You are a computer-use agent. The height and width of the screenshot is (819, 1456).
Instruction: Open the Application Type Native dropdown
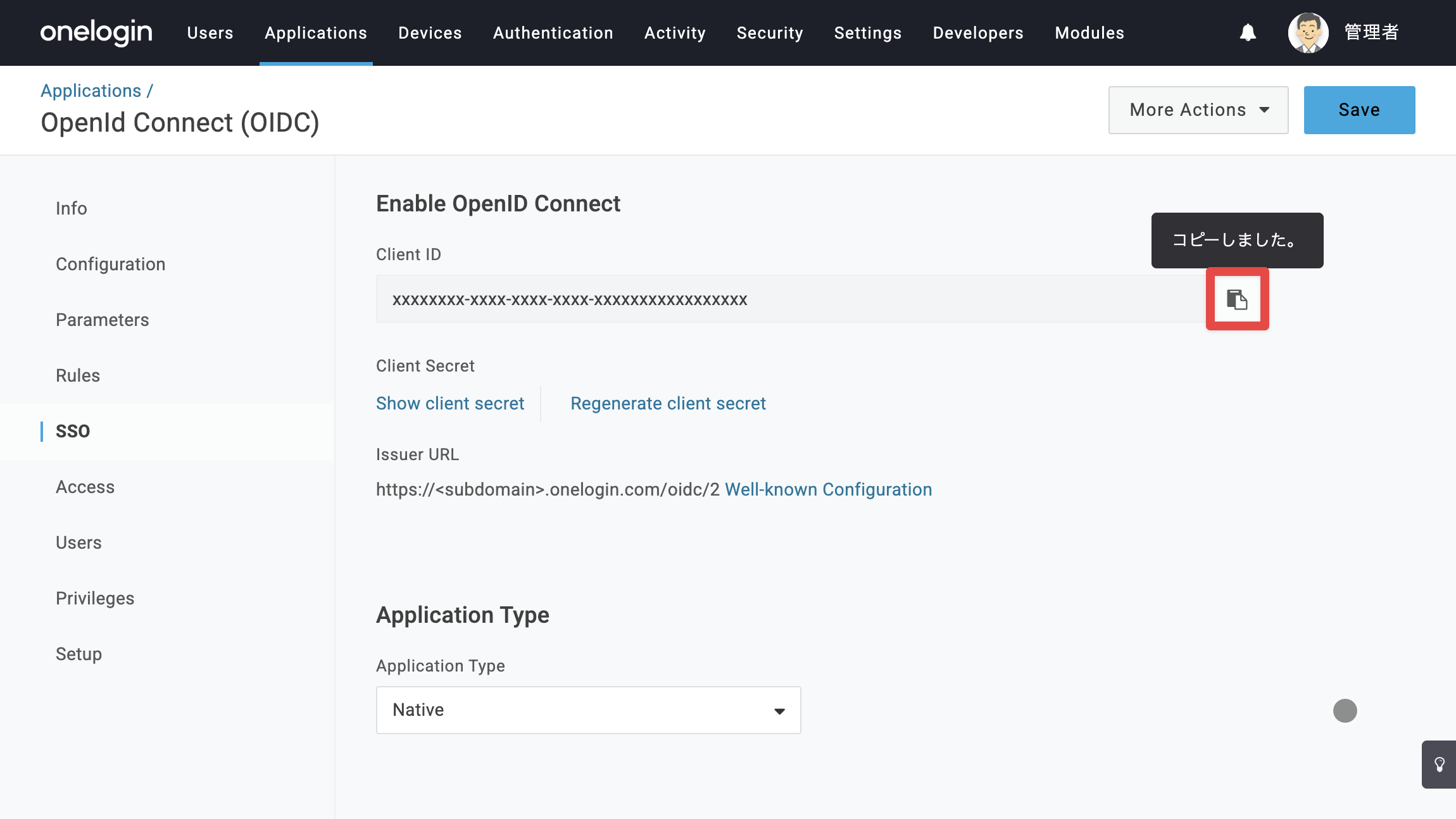[589, 710]
